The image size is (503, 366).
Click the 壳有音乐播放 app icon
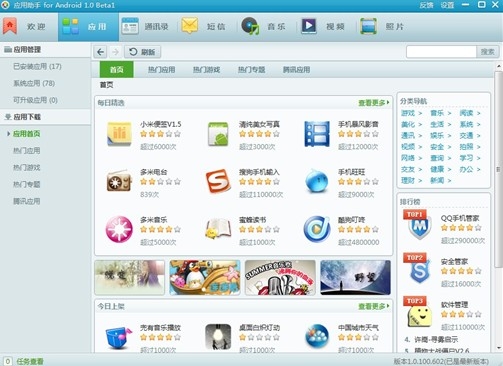tap(119, 337)
